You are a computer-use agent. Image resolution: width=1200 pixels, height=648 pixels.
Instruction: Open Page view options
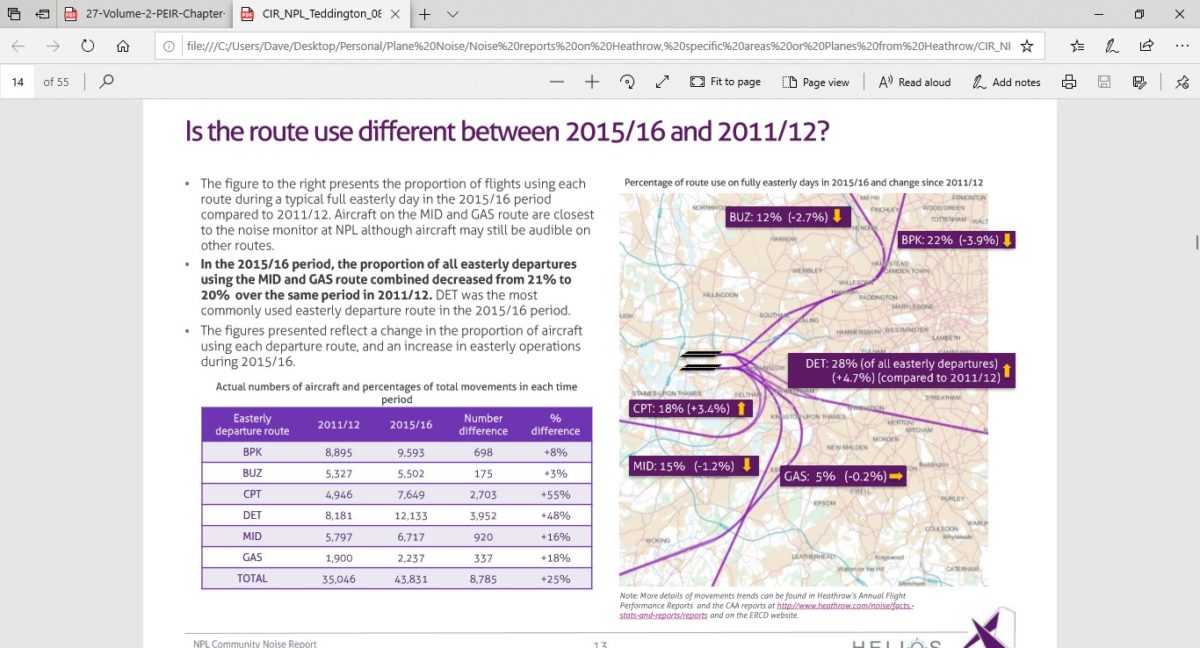[x=816, y=82]
